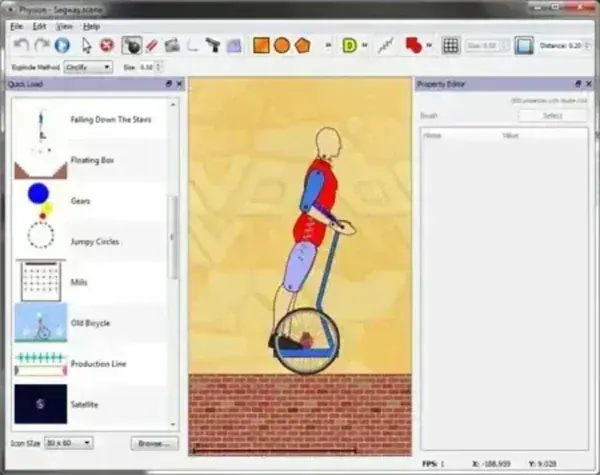
Task: Load the Floating Box scene
Action: click(x=90, y=160)
